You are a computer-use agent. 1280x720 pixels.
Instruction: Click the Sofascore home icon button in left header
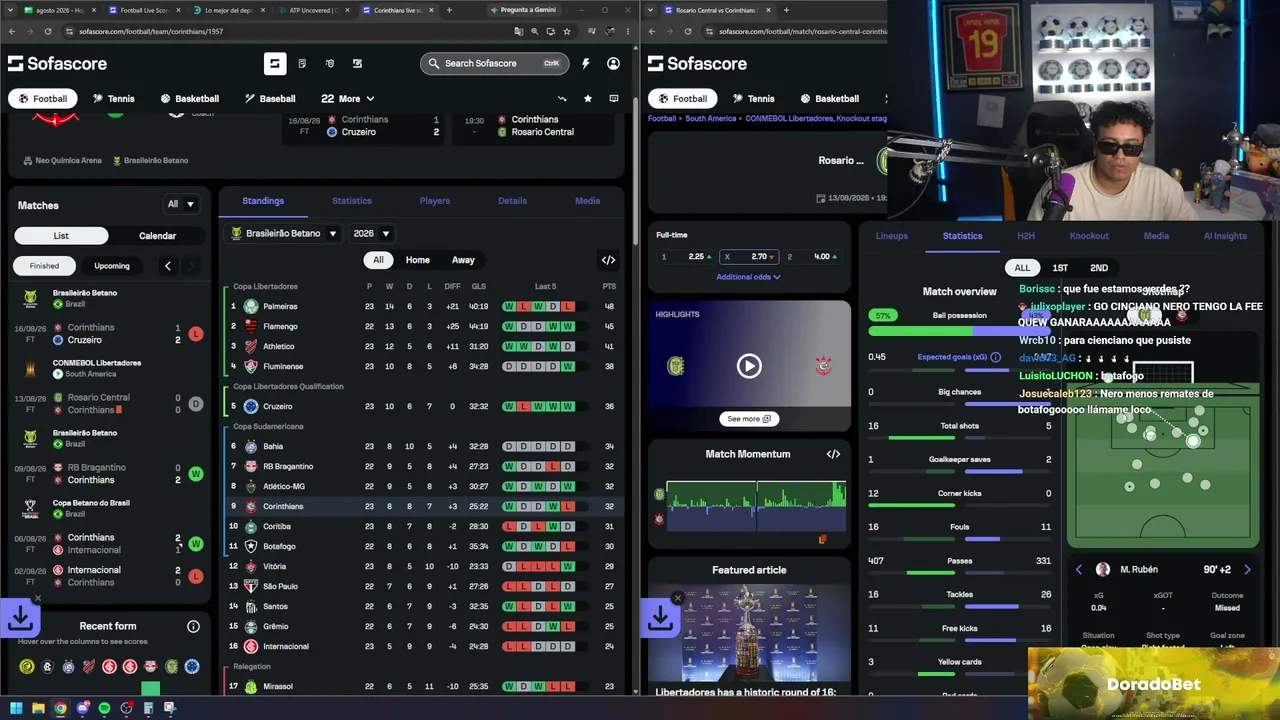pos(275,63)
